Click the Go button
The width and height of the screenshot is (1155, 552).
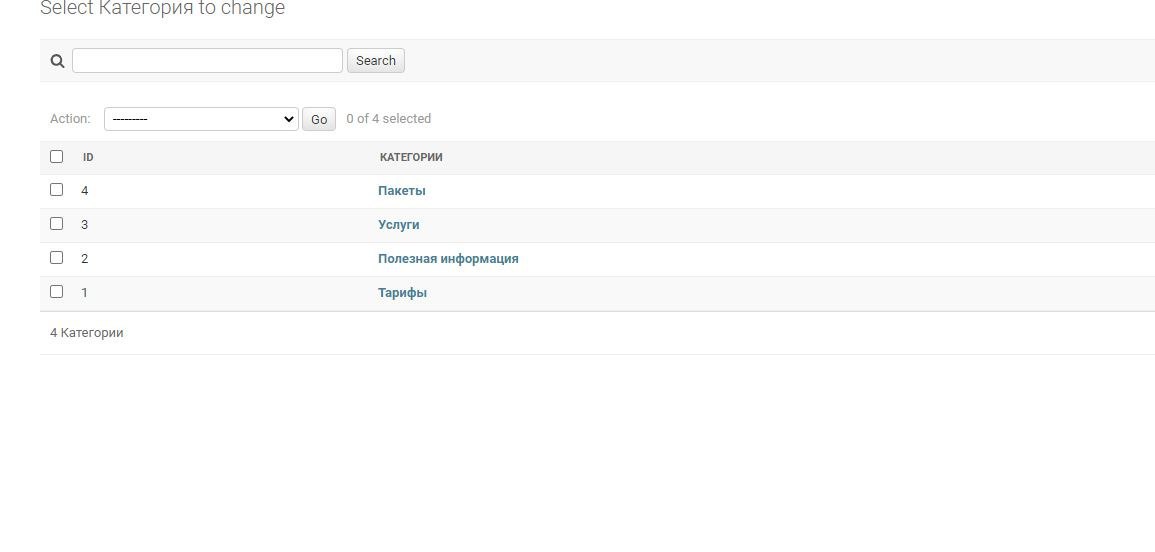[319, 119]
